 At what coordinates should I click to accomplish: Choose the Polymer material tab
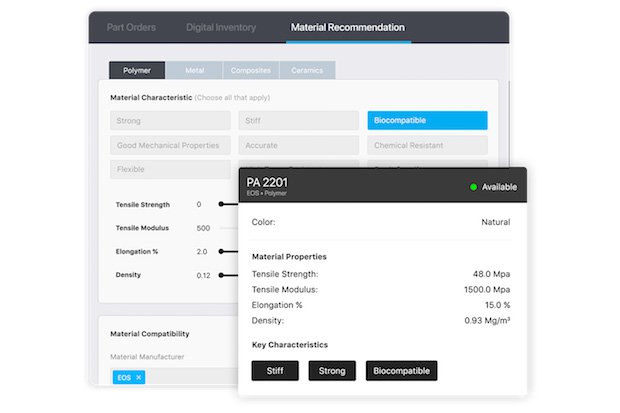(x=137, y=70)
